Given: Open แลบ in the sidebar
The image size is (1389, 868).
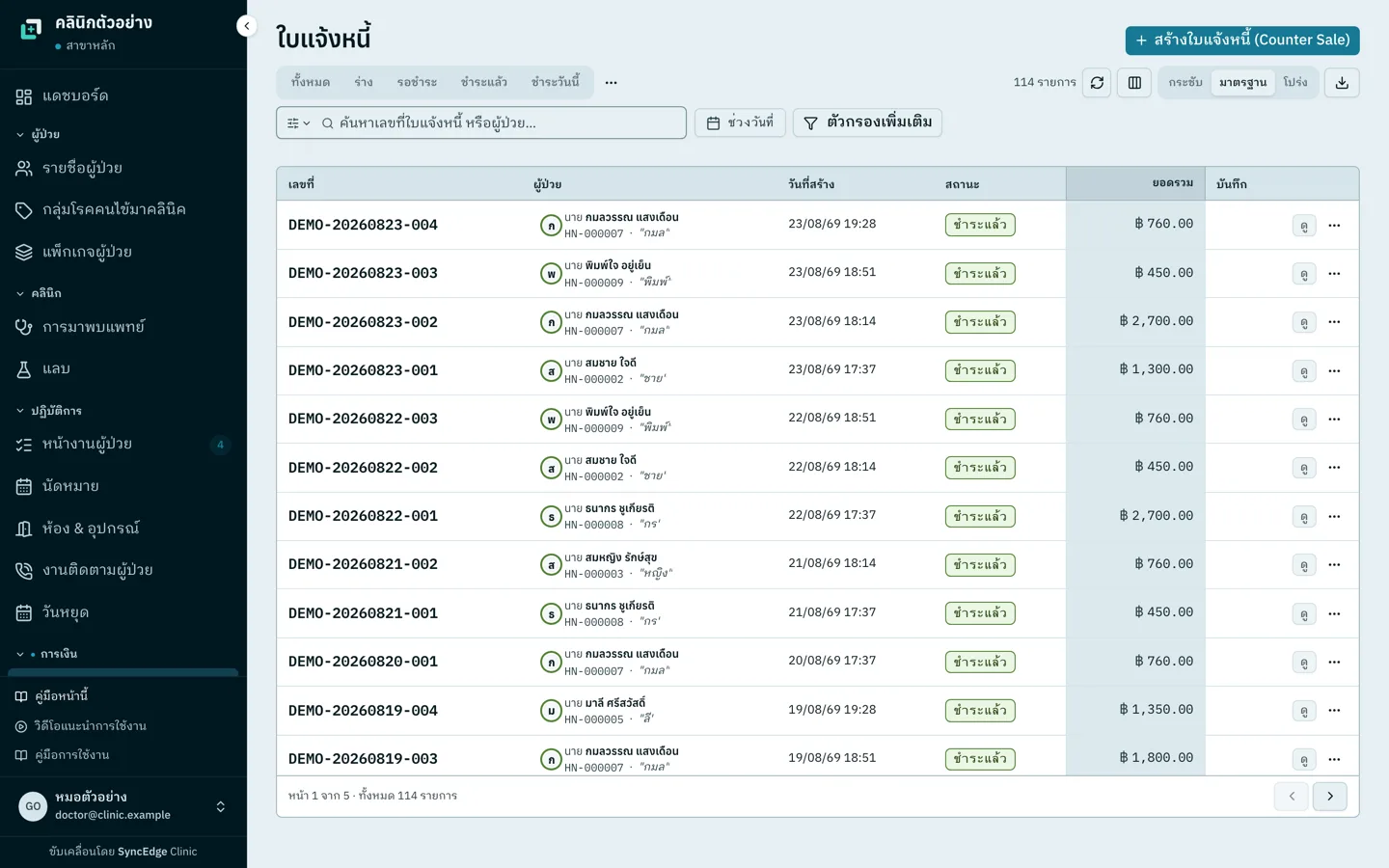Looking at the screenshot, I should 123,369.
